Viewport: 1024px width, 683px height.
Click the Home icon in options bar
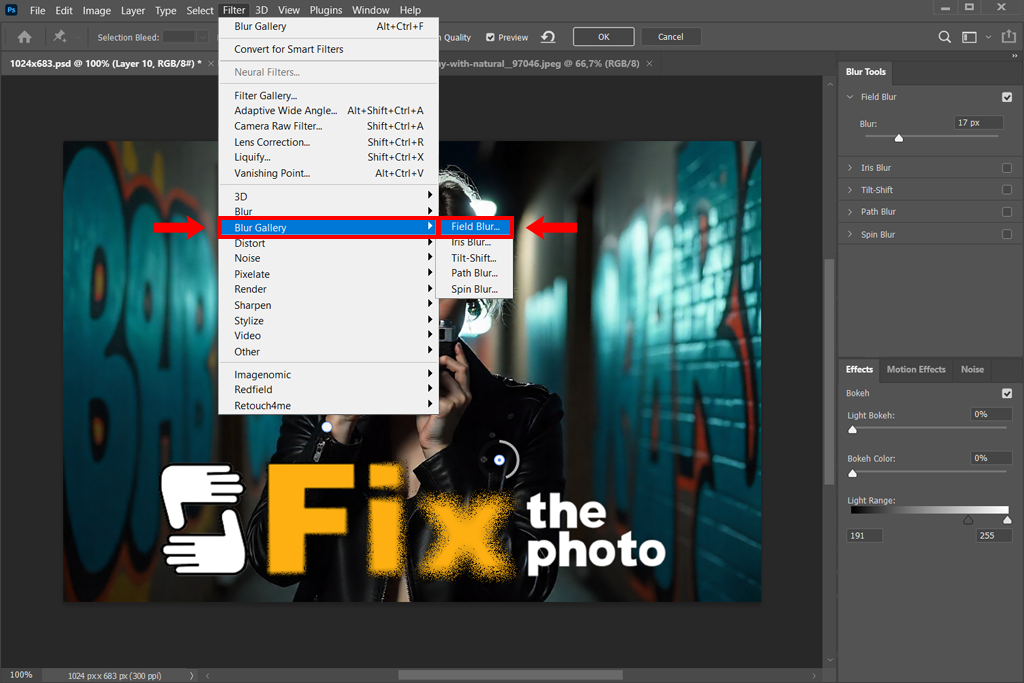point(24,37)
